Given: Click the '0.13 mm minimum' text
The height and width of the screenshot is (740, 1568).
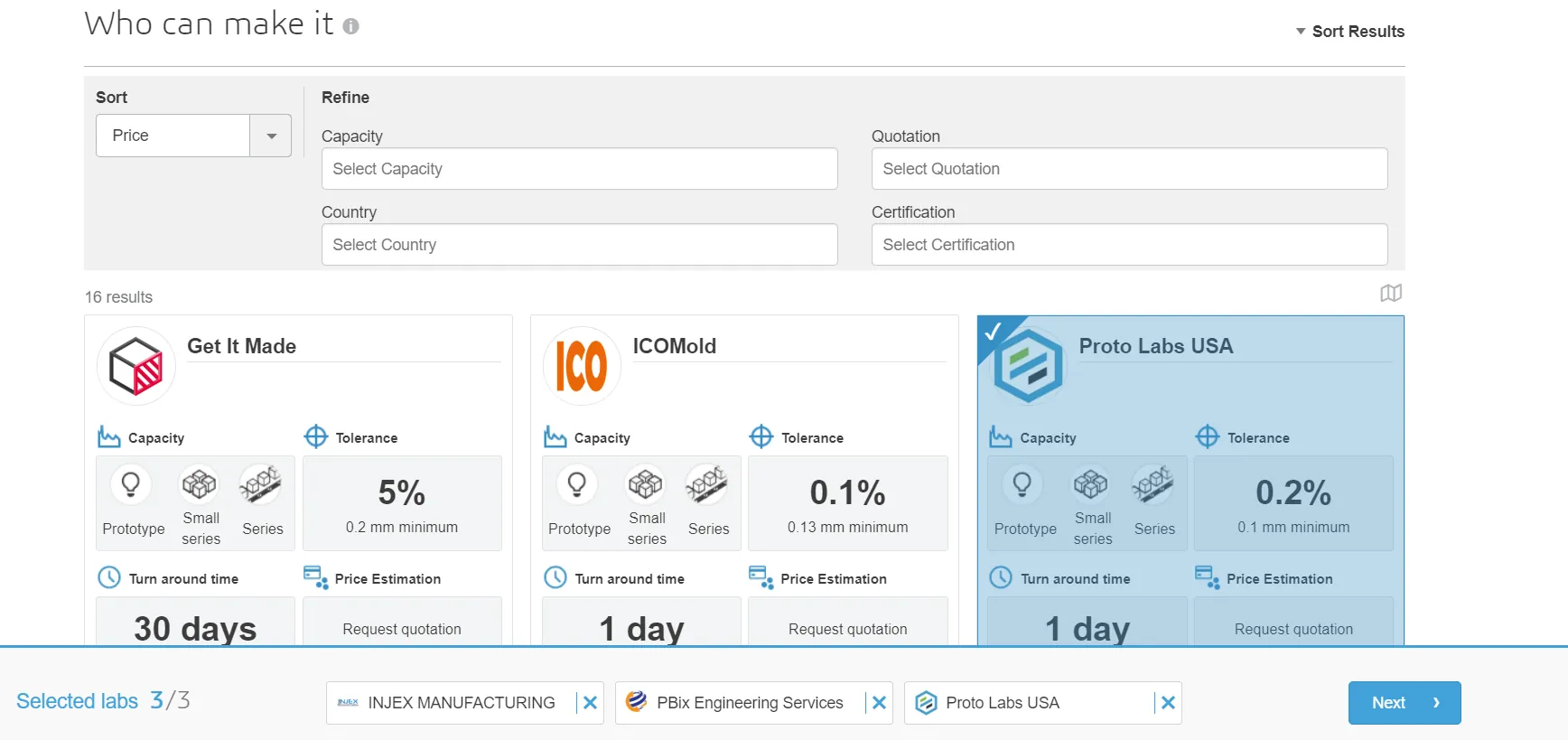Looking at the screenshot, I should click(848, 527).
